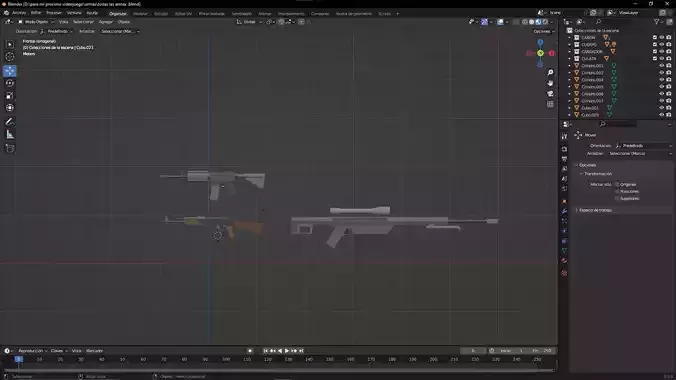Open the Global transform orientation dropdown
Viewport: 676px width, 380px height.
(x=249, y=22)
